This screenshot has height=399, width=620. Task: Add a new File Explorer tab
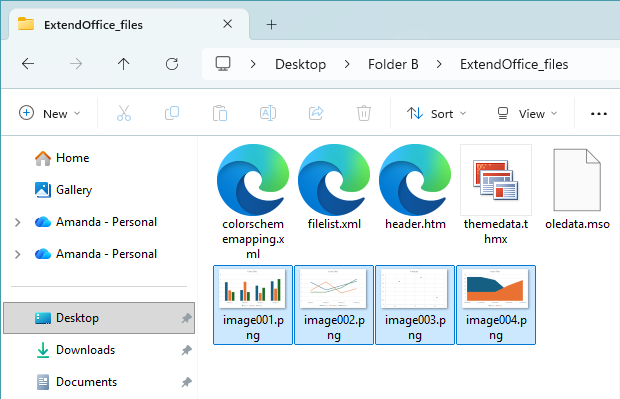click(x=271, y=25)
